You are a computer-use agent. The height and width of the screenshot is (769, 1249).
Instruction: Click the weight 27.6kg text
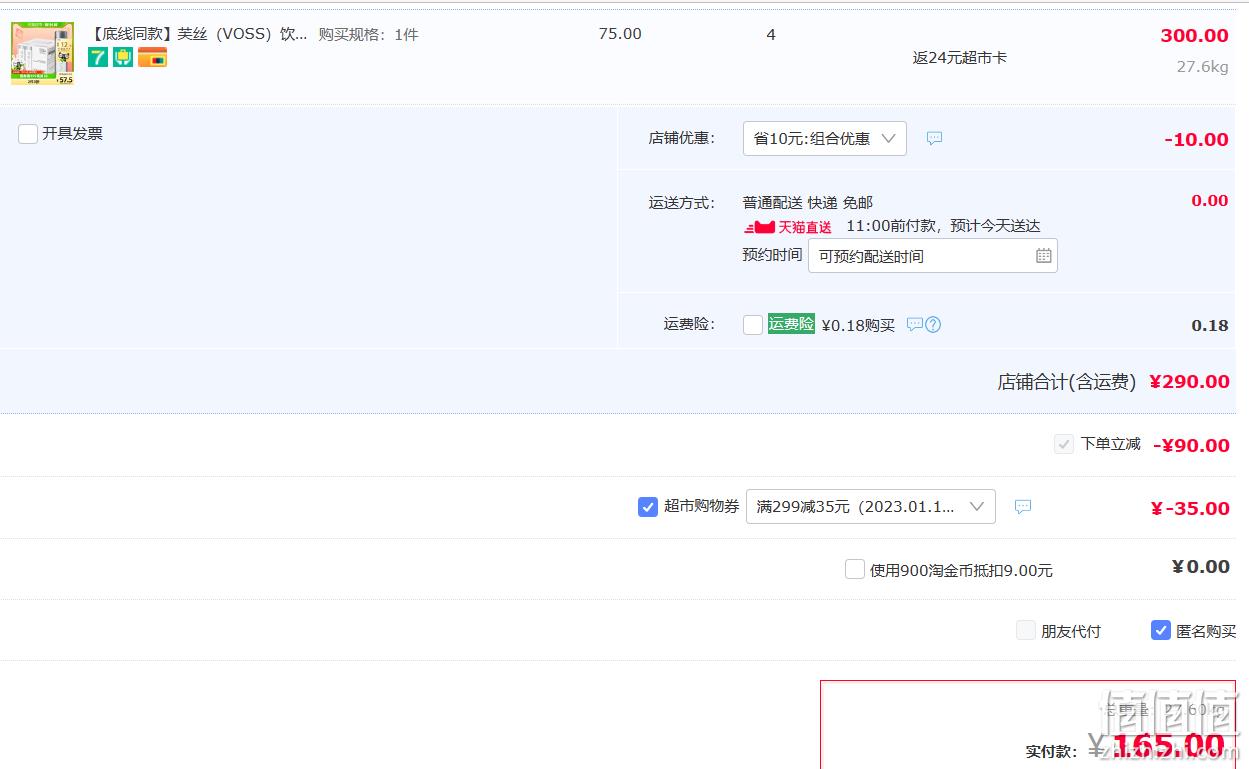pyautogui.click(x=1202, y=67)
